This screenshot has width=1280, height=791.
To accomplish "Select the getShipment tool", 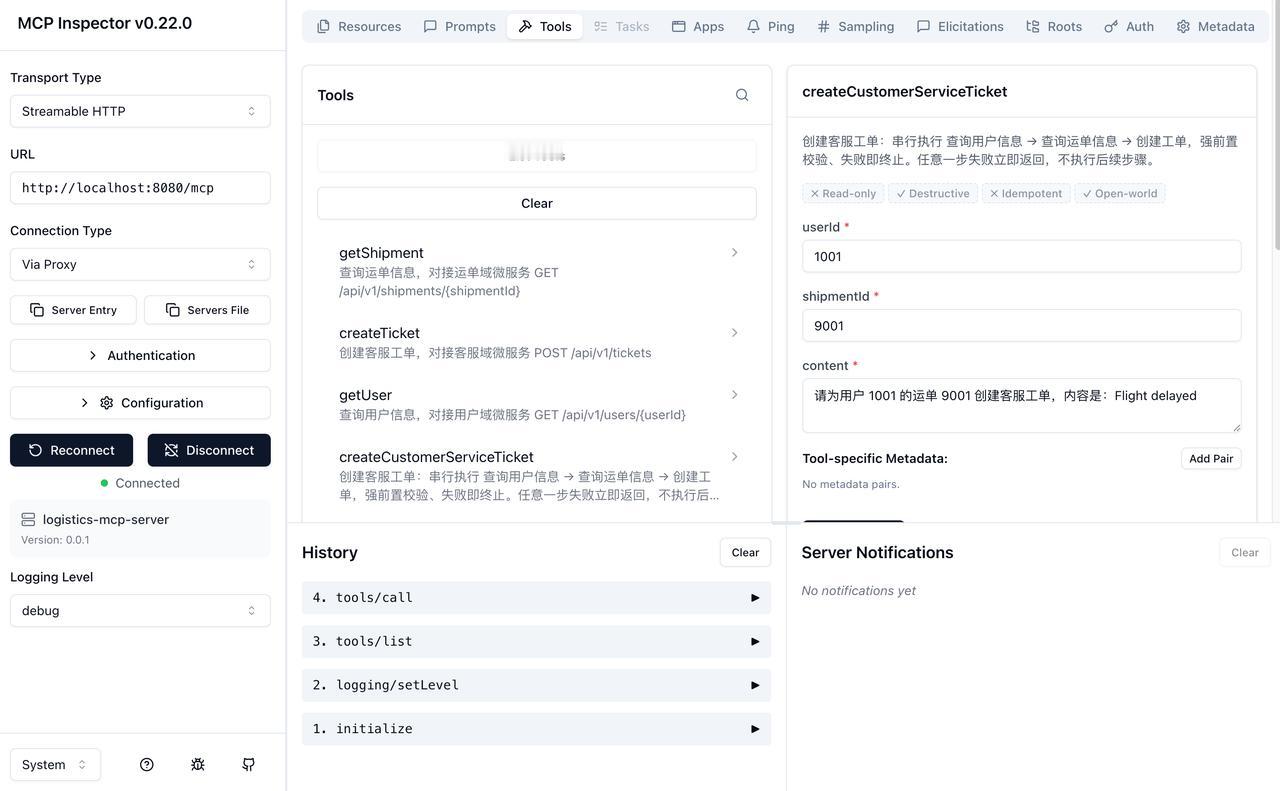I will tap(537, 271).
